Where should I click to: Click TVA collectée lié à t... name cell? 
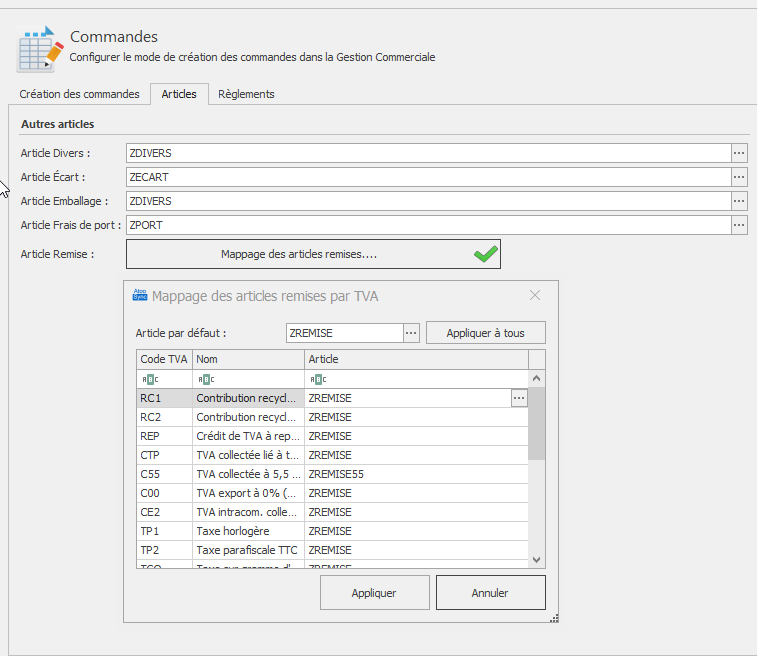[x=248, y=455]
